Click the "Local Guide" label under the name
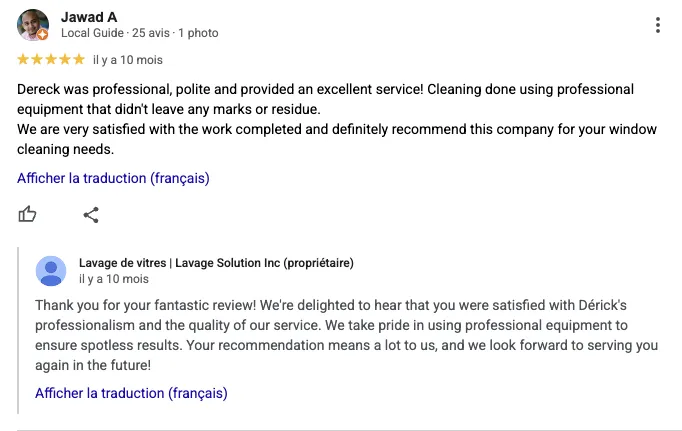This screenshot has width=682, height=431. point(92,33)
